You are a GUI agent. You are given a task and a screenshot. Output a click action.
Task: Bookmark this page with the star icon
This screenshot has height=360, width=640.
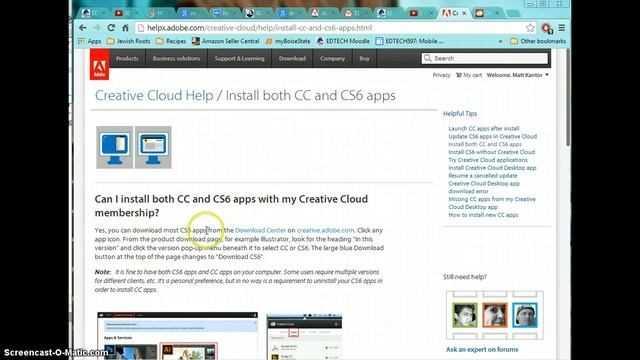click(530, 28)
